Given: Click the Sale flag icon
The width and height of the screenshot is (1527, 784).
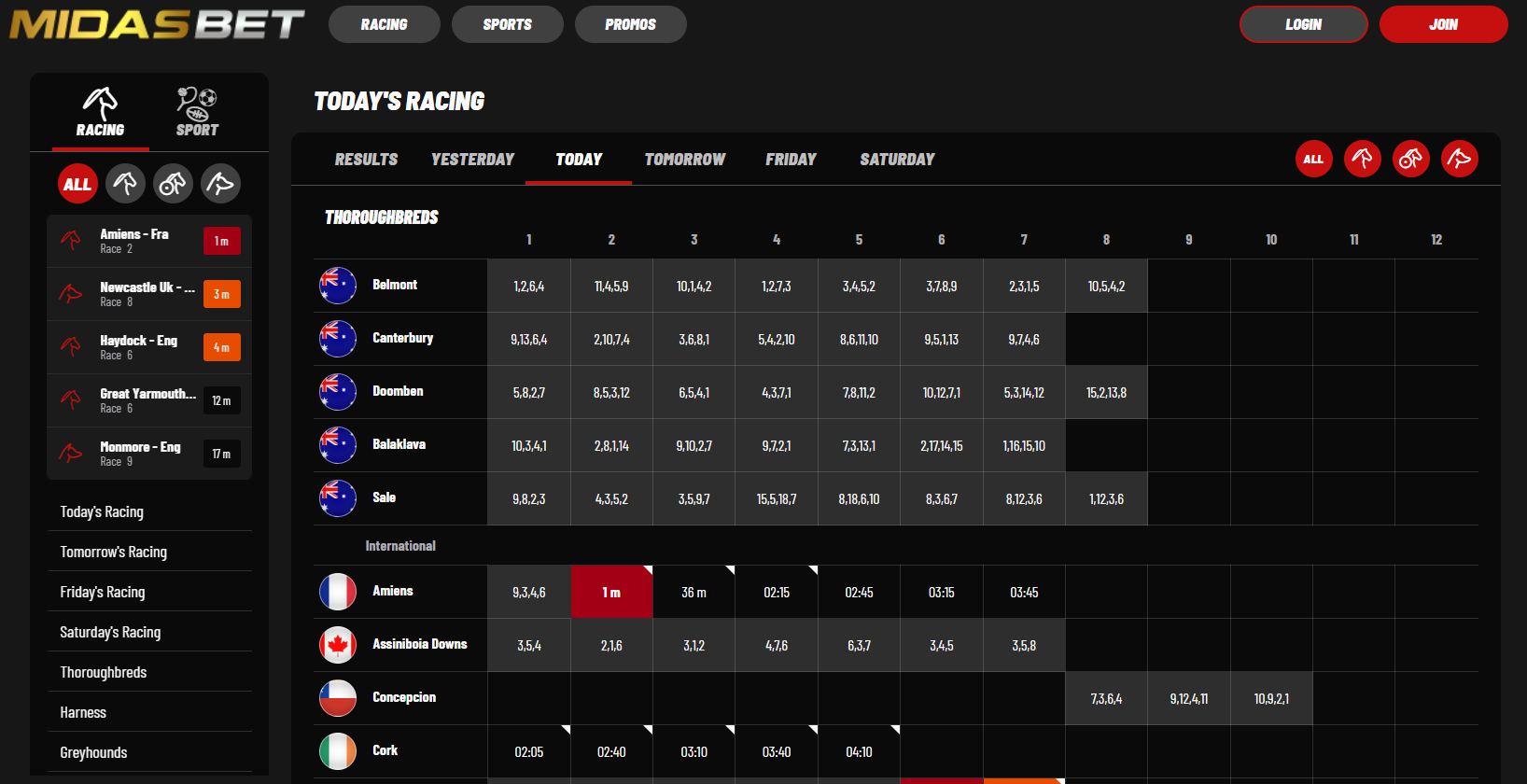Looking at the screenshot, I should tap(338, 498).
